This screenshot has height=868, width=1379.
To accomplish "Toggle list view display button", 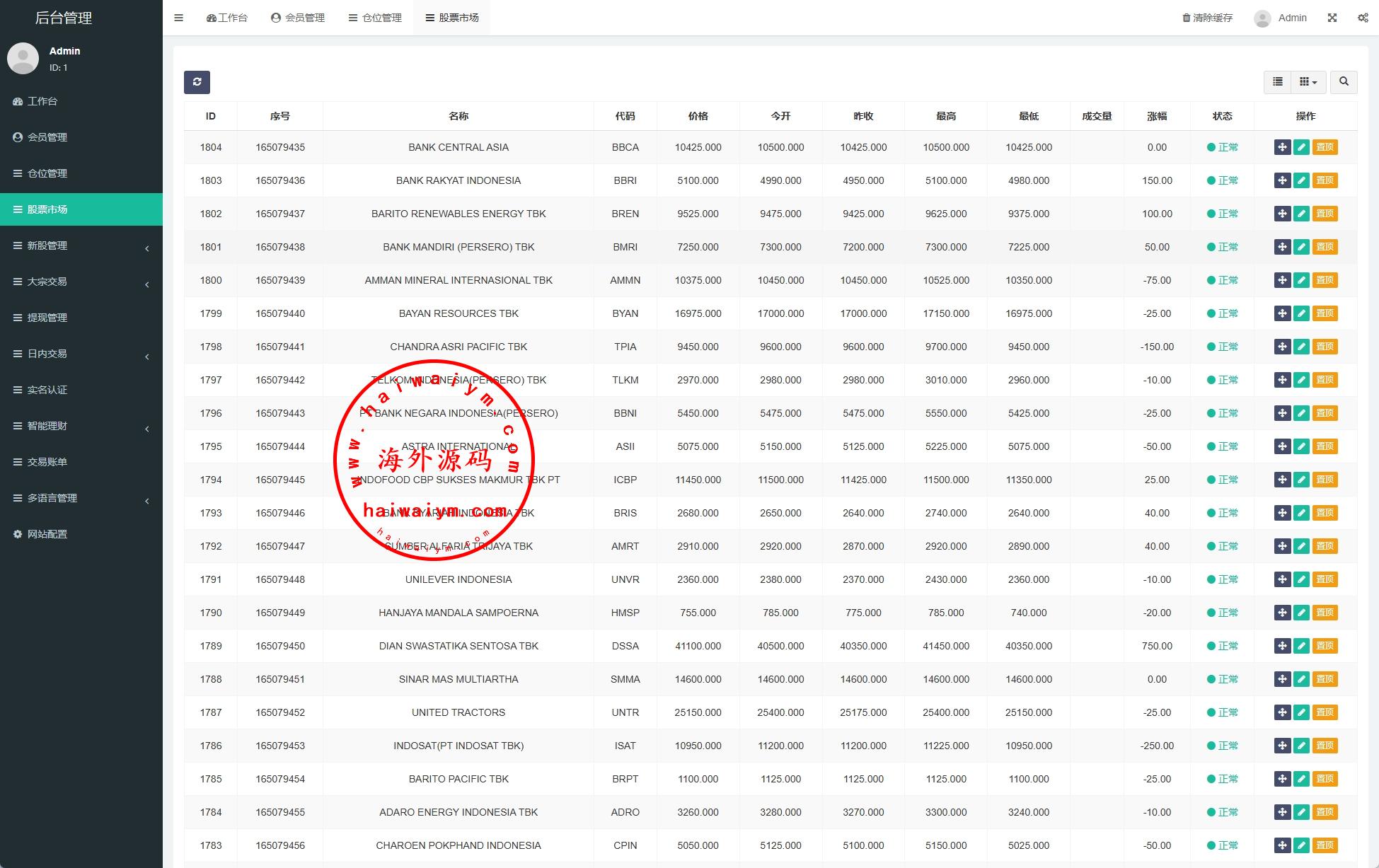I will click(1278, 82).
